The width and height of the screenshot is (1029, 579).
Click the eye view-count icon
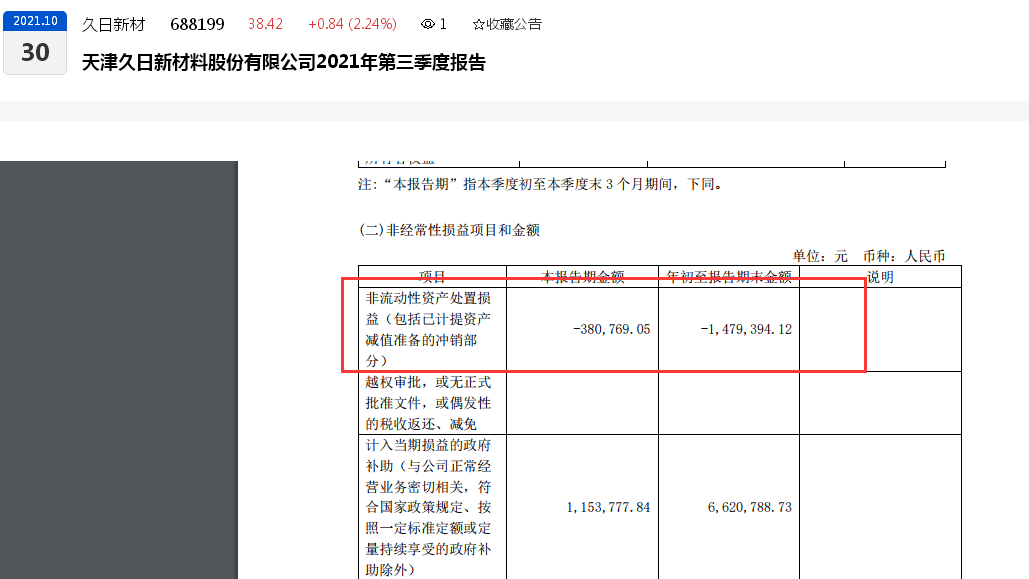(x=428, y=24)
